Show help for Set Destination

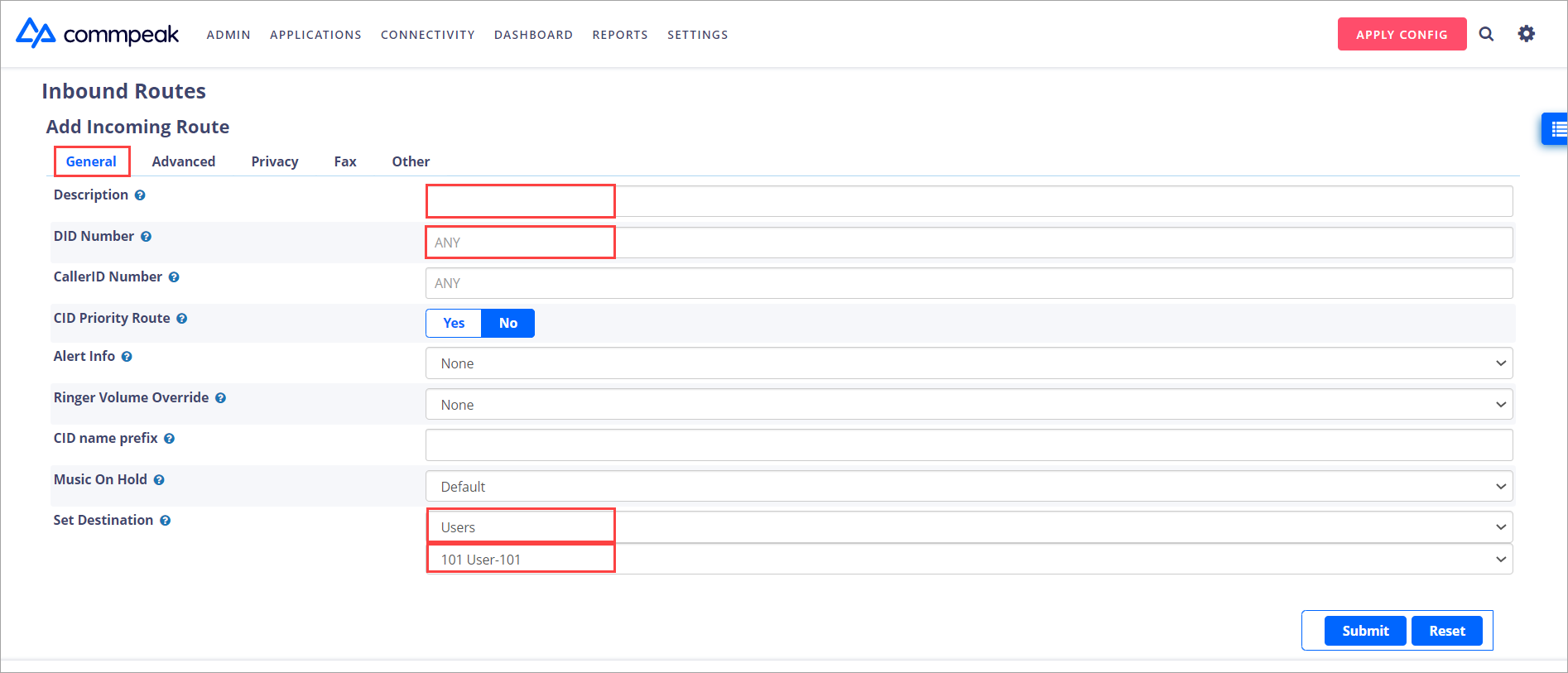165,521
